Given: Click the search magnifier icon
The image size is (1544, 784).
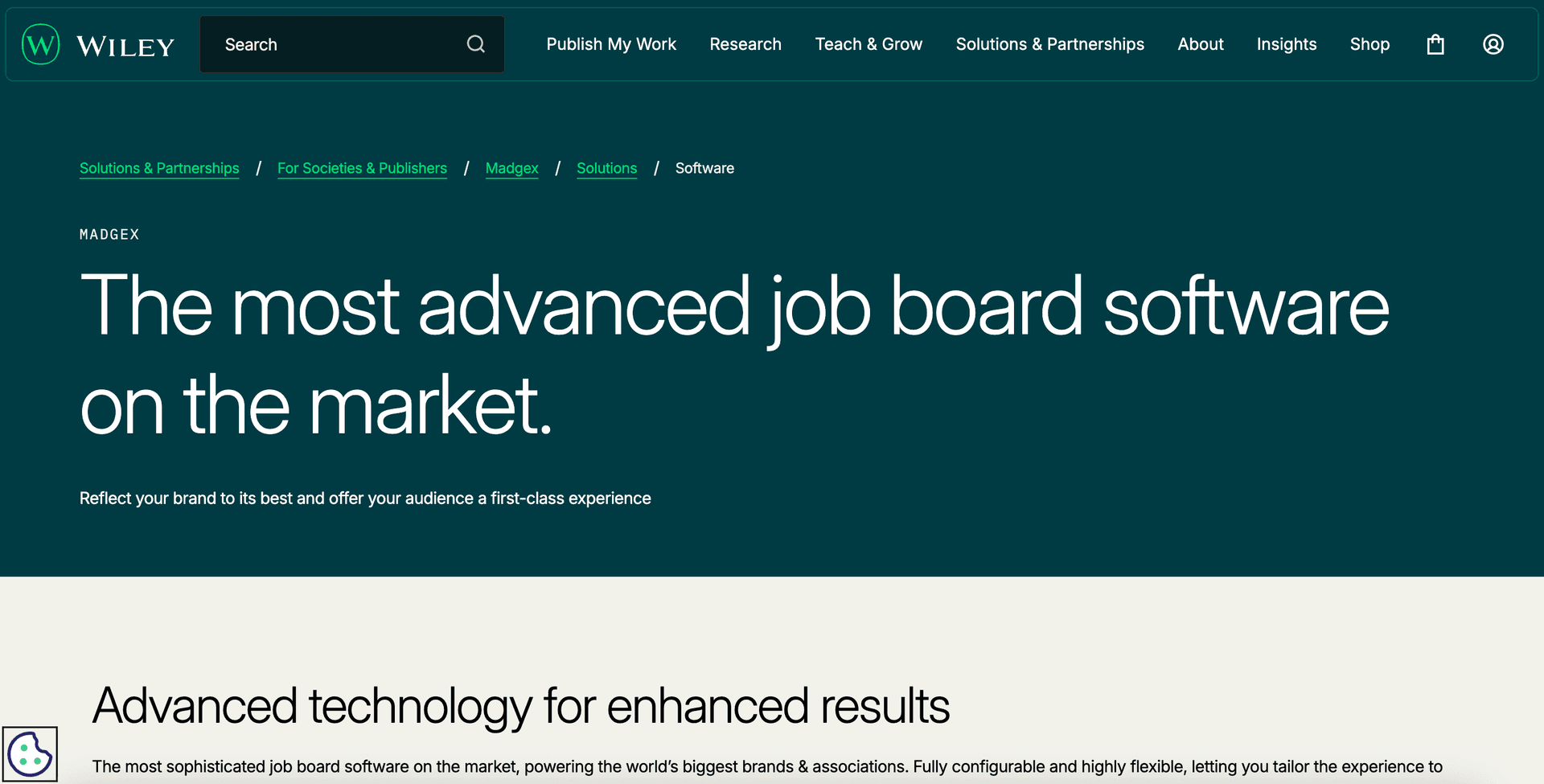Looking at the screenshot, I should [x=476, y=44].
